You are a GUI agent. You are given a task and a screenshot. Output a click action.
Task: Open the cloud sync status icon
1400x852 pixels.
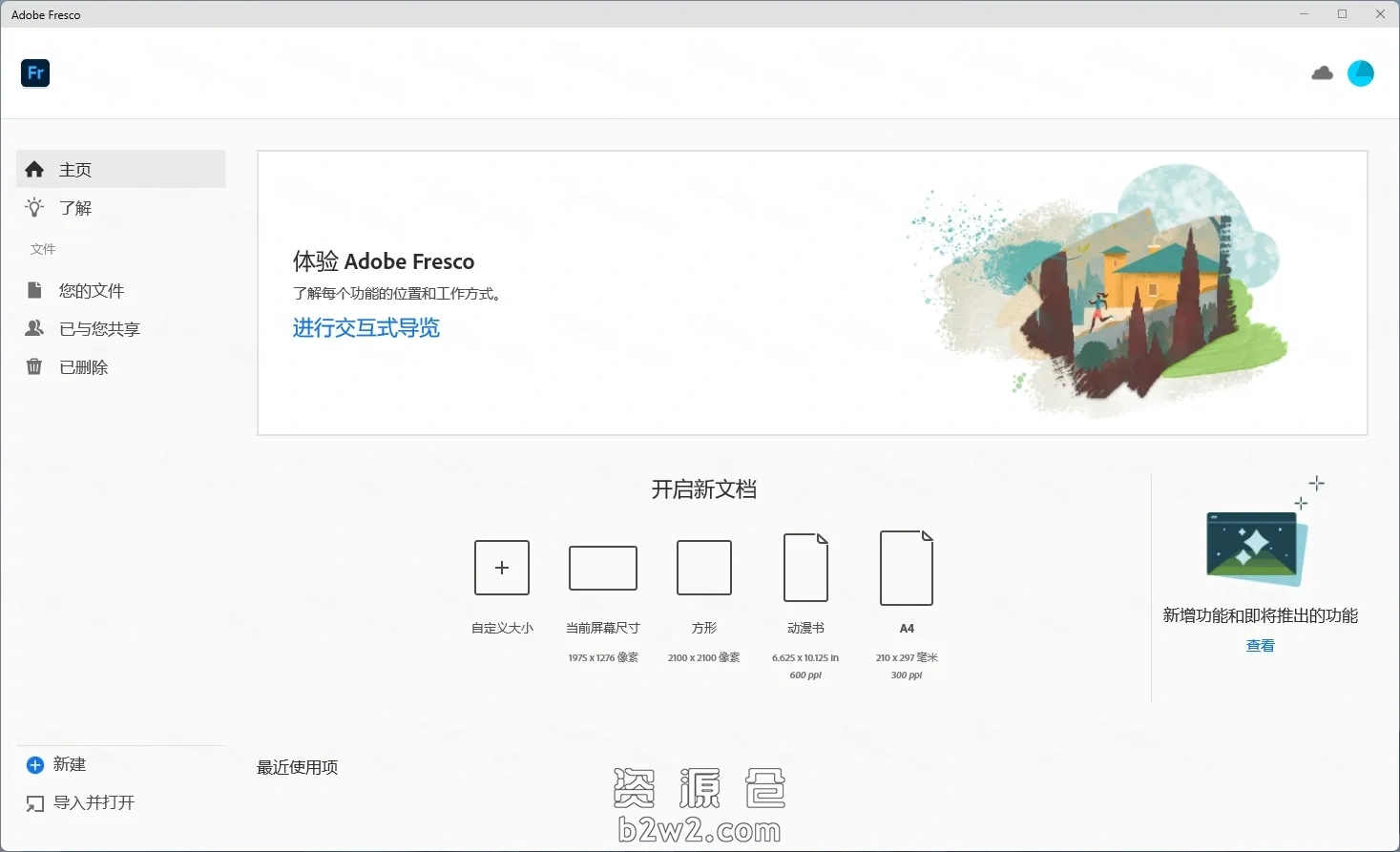tap(1322, 73)
